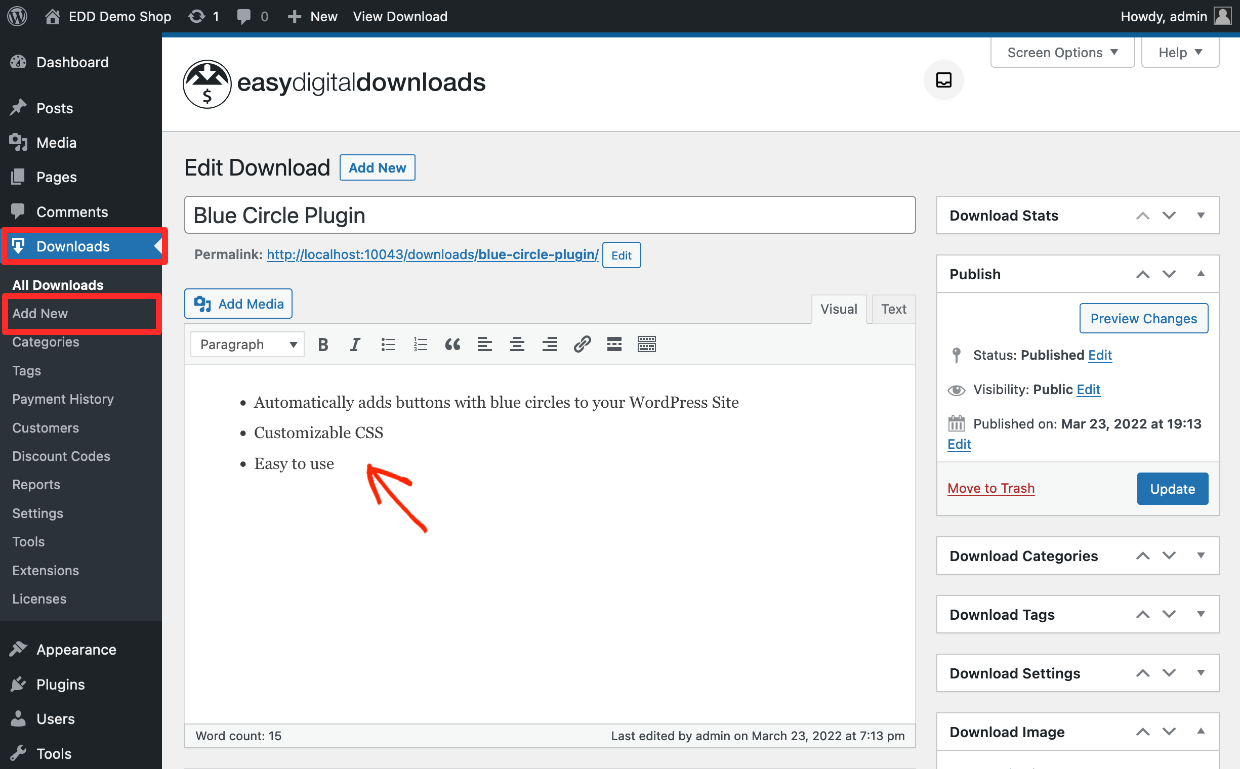The image size is (1240, 769).
Task: Expand Screen Options dropdown
Action: (1063, 52)
